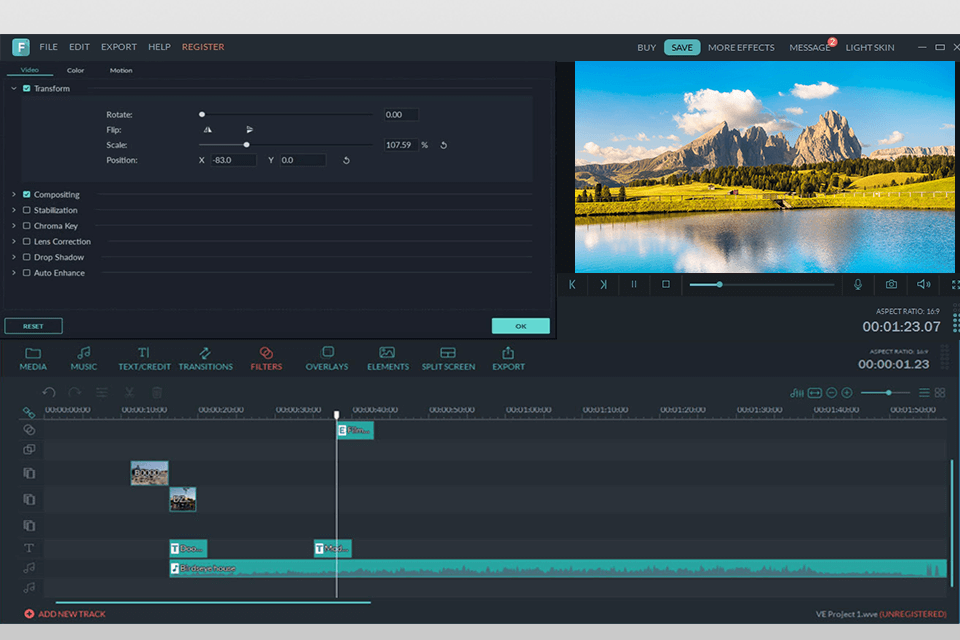This screenshot has height=640, width=960.
Task: Flip the clip vertically
Action: tap(249, 130)
